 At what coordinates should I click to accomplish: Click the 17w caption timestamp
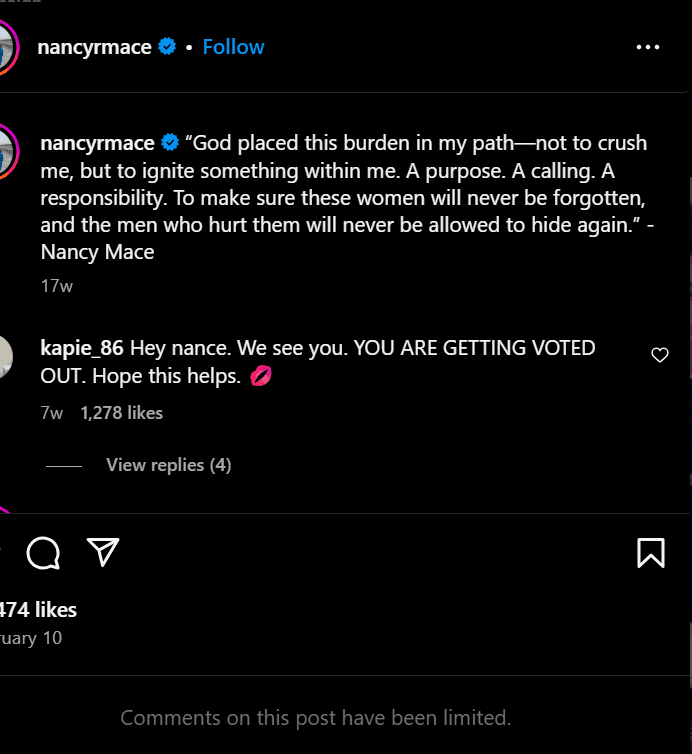[x=57, y=286]
